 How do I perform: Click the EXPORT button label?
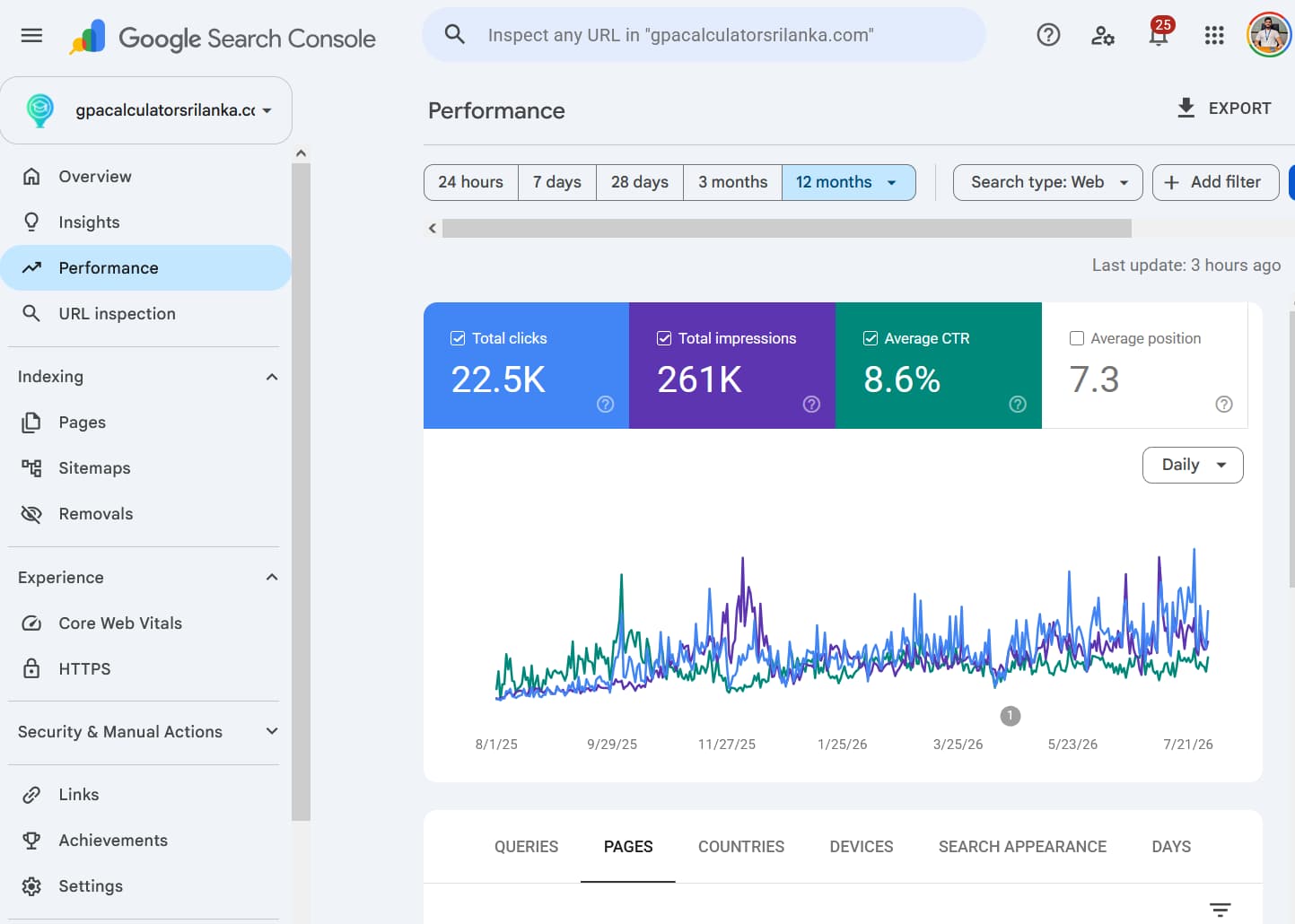(x=1239, y=109)
